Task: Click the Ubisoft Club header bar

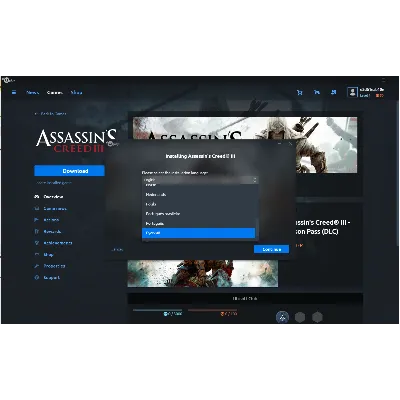Action: (x=245, y=299)
